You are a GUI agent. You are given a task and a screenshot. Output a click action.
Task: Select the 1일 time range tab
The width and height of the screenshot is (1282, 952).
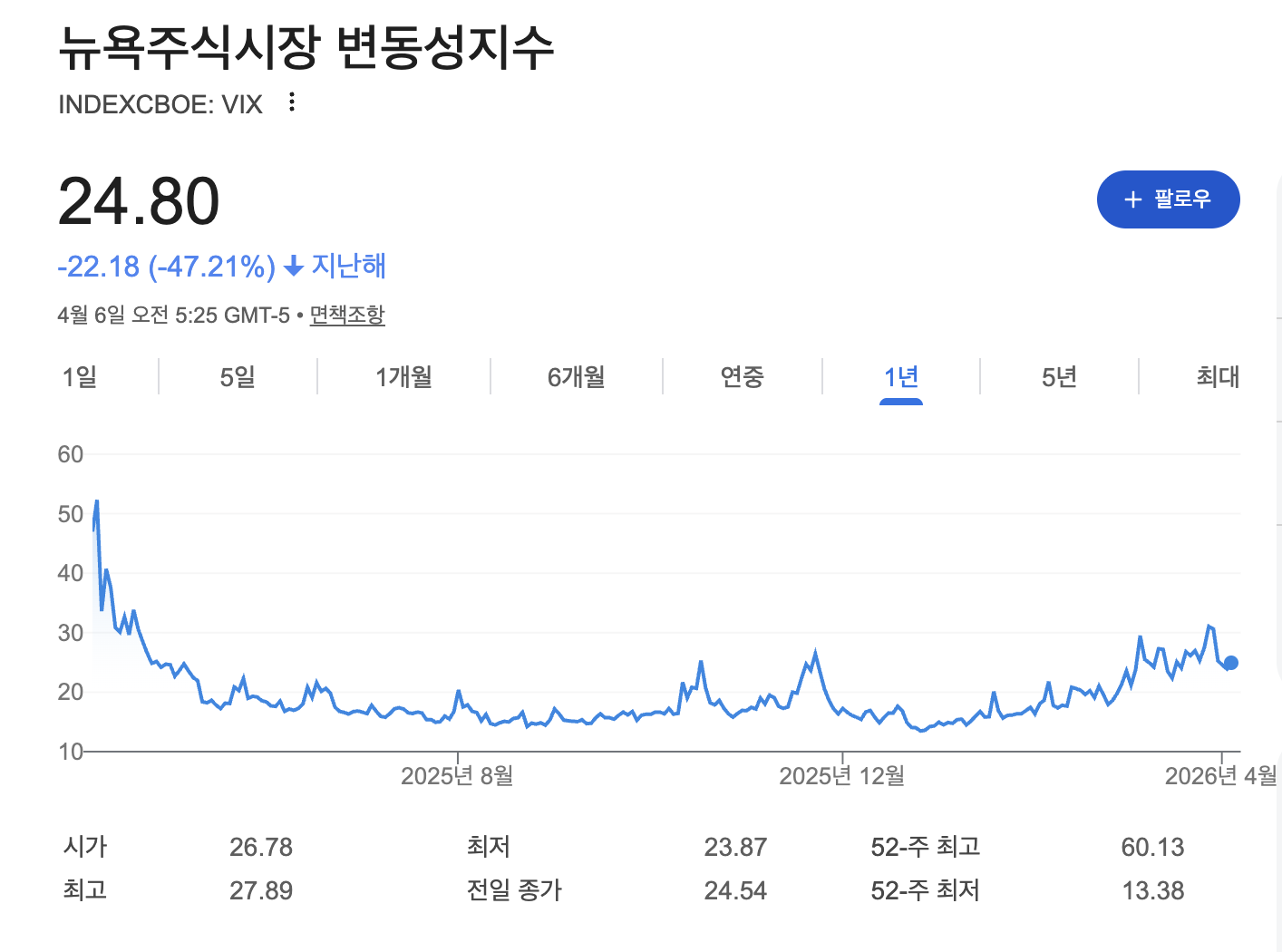[80, 376]
